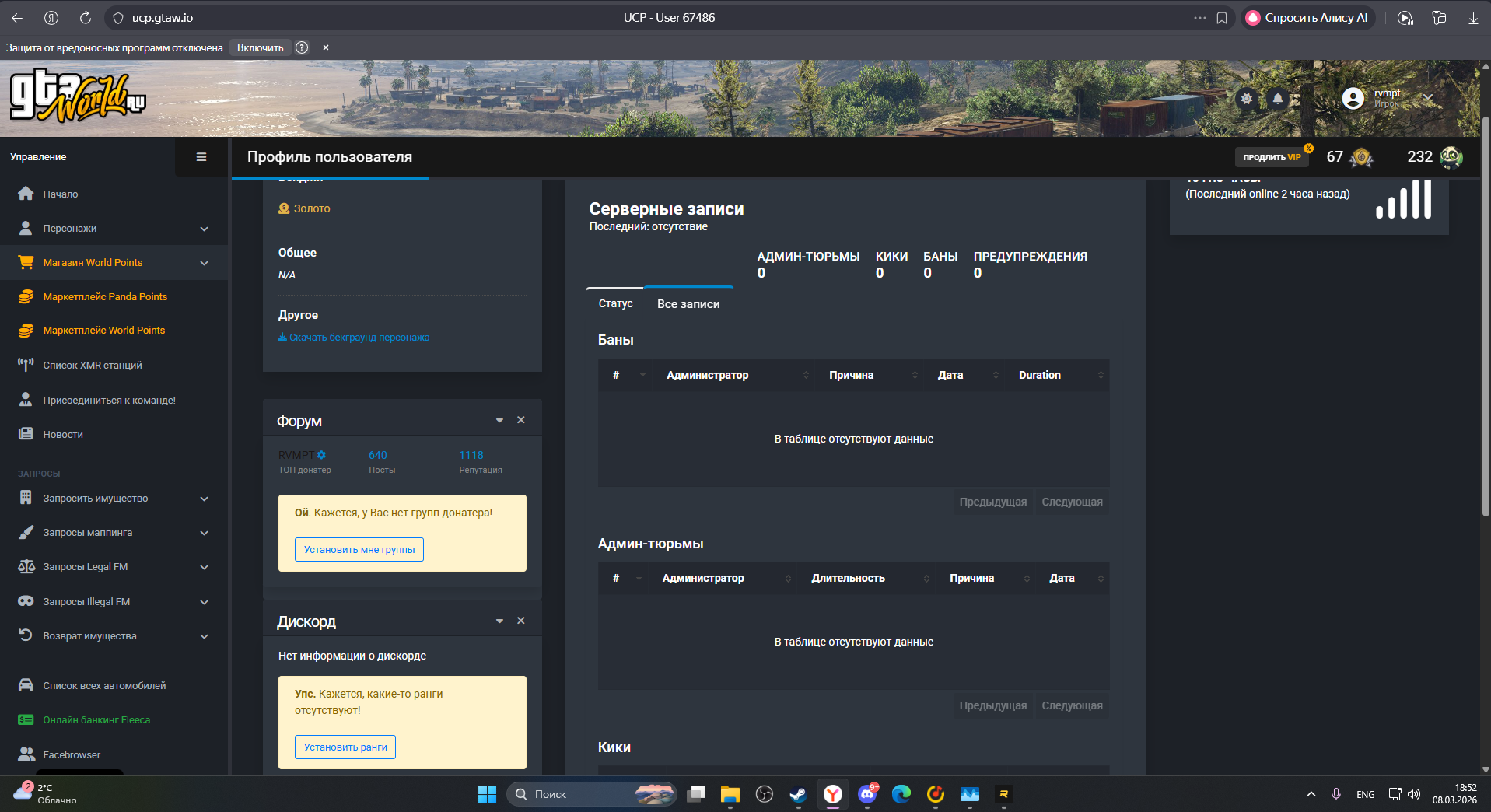Click the panda points mascot icon
Viewport: 1491px width, 812px height.
pyautogui.click(x=1451, y=157)
